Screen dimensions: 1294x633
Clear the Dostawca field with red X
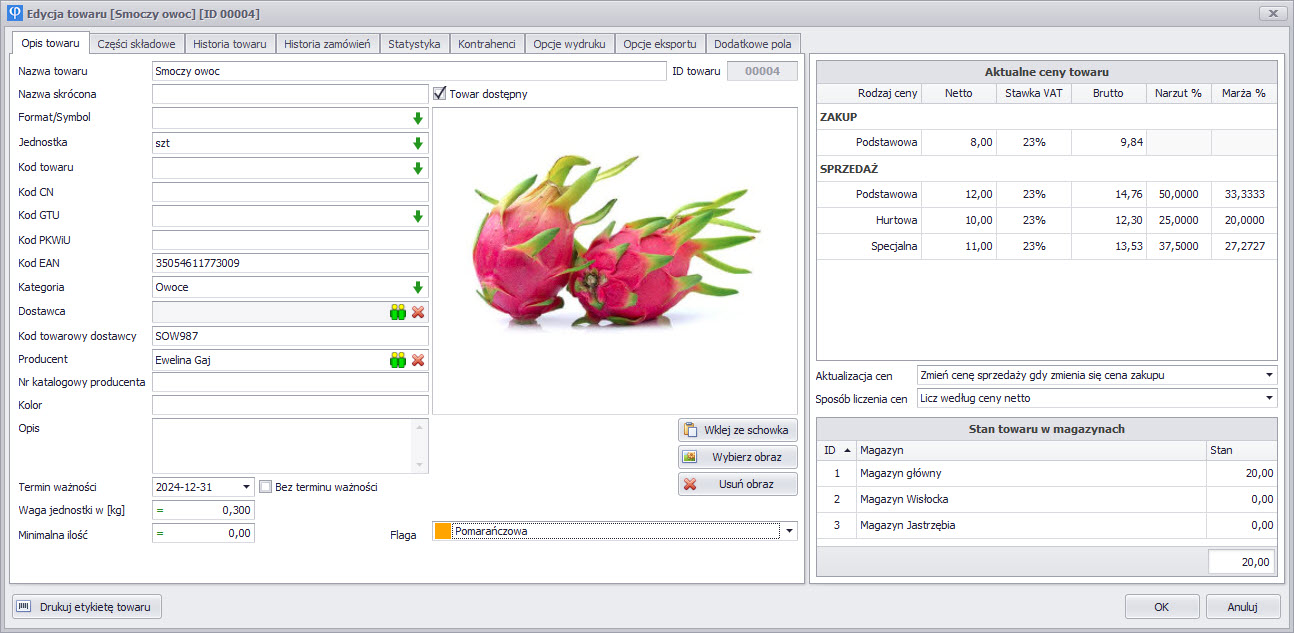click(x=418, y=312)
